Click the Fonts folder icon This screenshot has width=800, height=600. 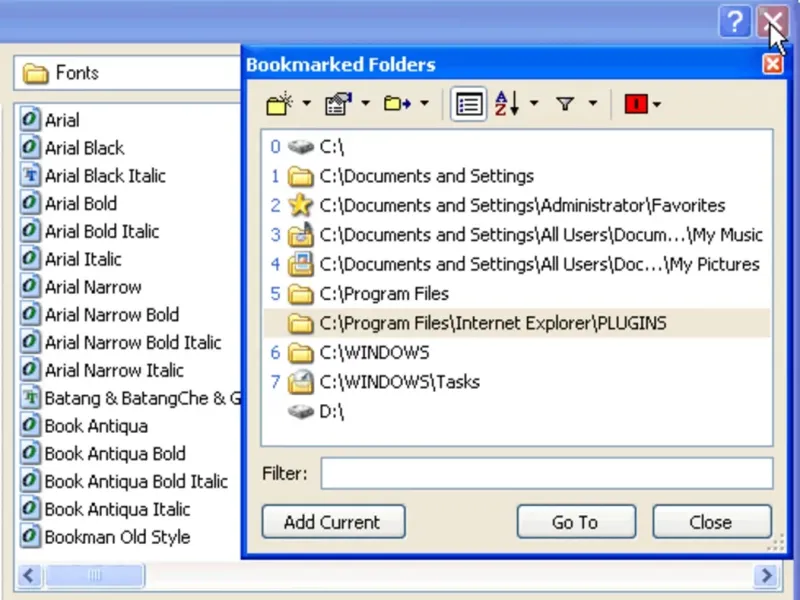35,73
